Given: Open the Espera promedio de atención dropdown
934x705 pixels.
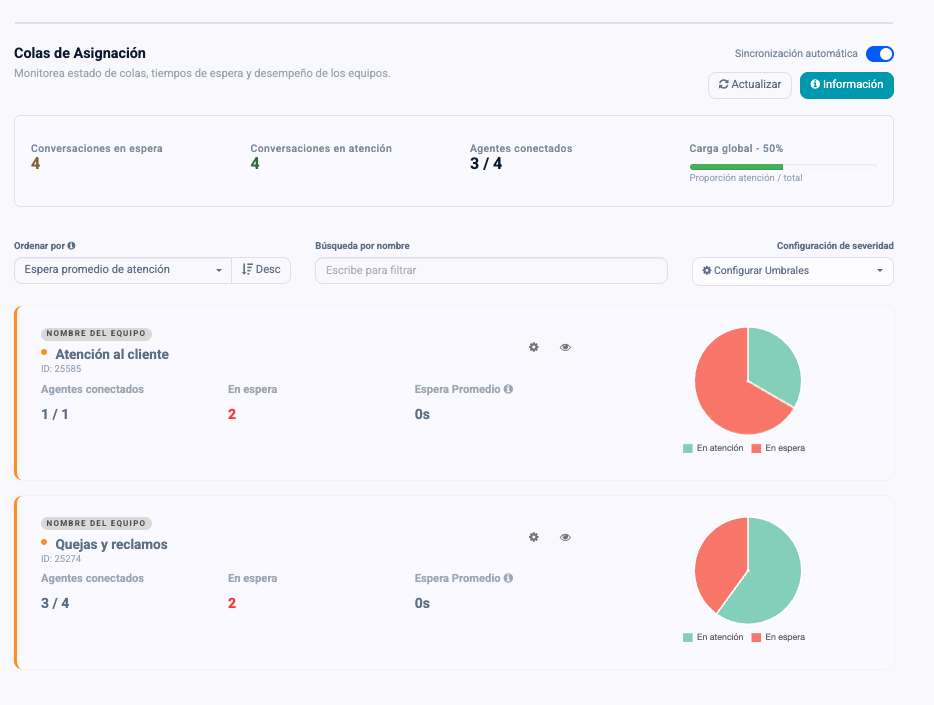Looking at the screenshot, I should [123, 270].
